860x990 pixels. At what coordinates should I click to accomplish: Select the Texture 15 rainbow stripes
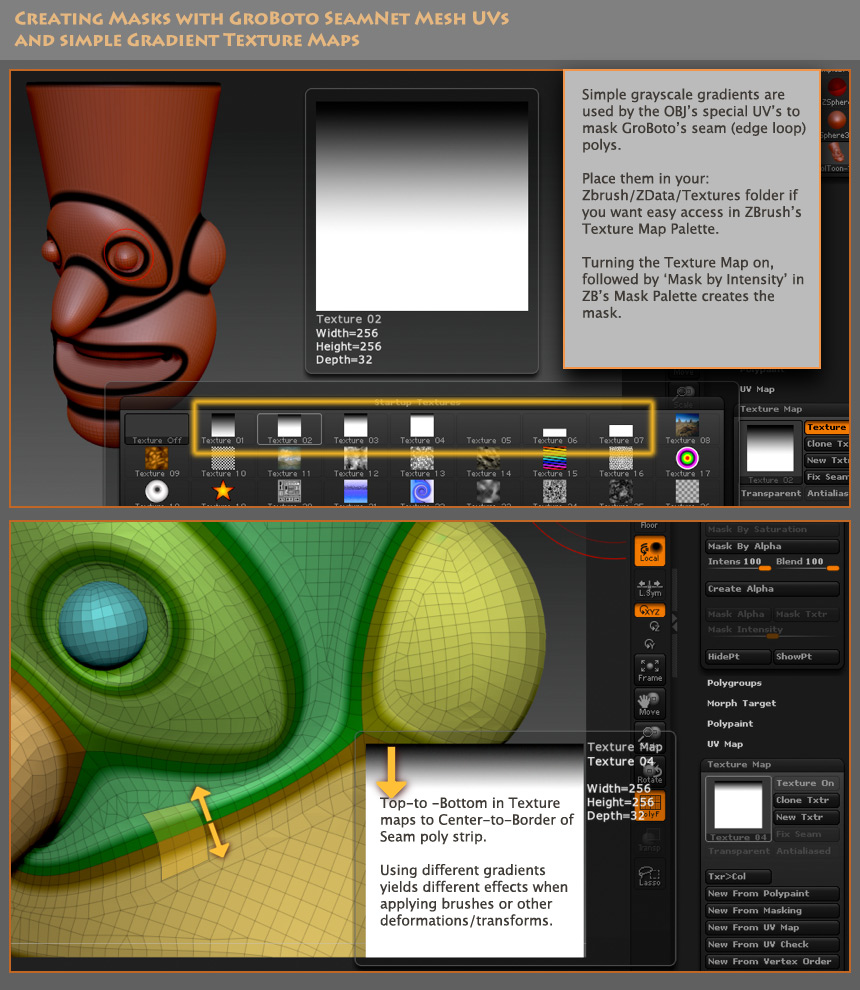[554, 462]
